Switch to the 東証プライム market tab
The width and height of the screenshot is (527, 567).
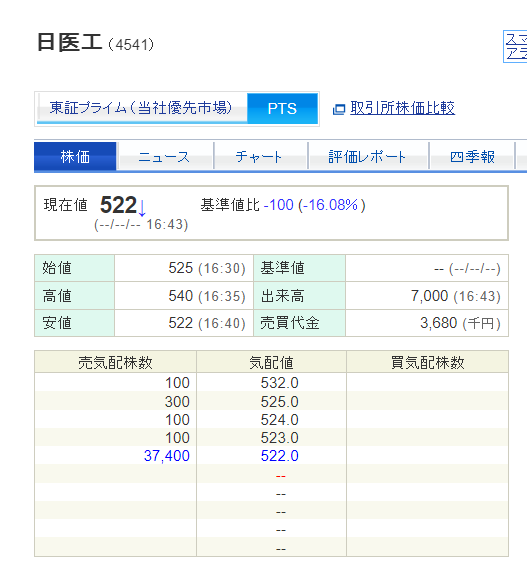pyautogui.click(x=142, y=108)
